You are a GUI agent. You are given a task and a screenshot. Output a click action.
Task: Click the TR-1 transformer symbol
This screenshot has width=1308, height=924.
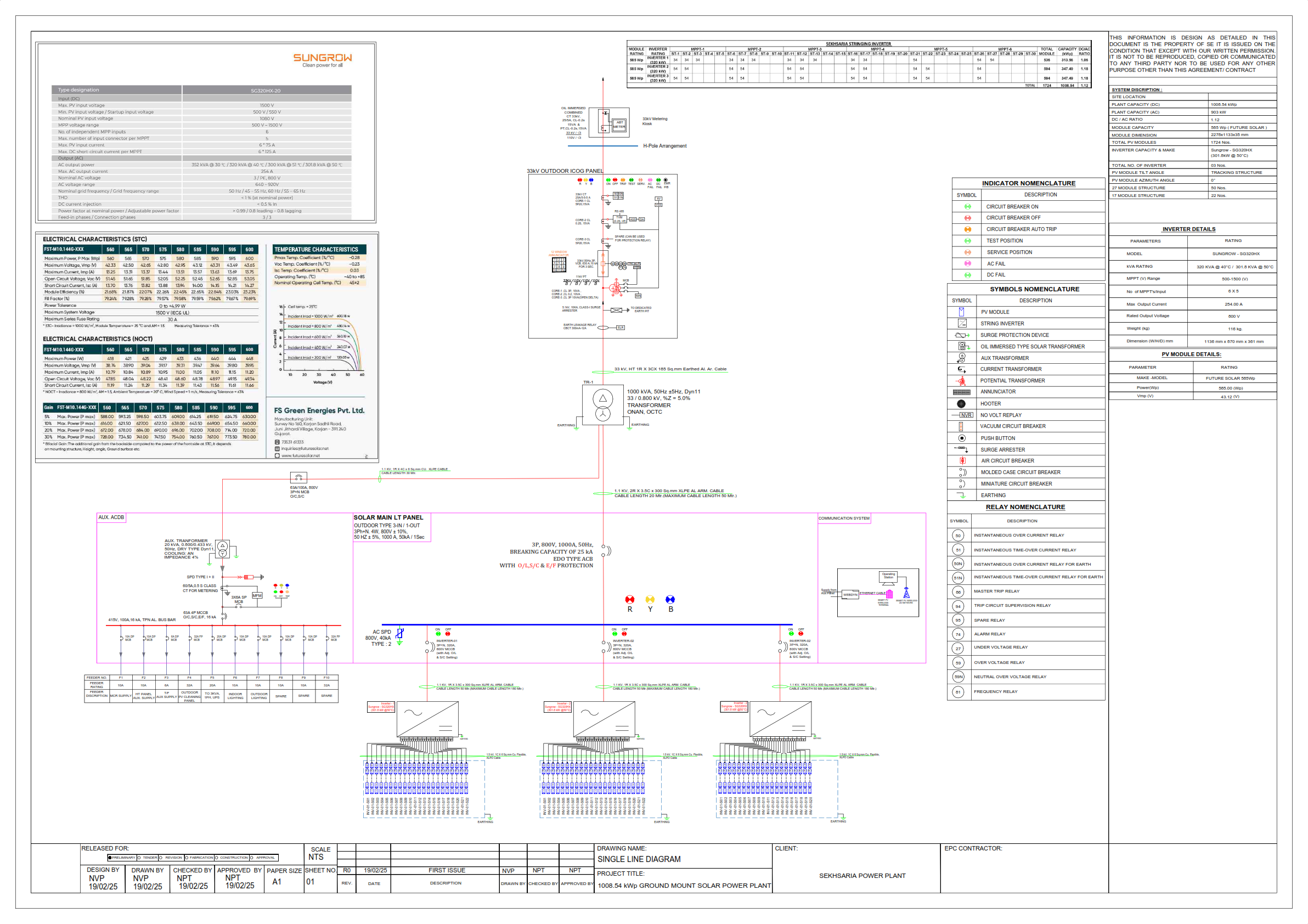[x=602, y=405]
